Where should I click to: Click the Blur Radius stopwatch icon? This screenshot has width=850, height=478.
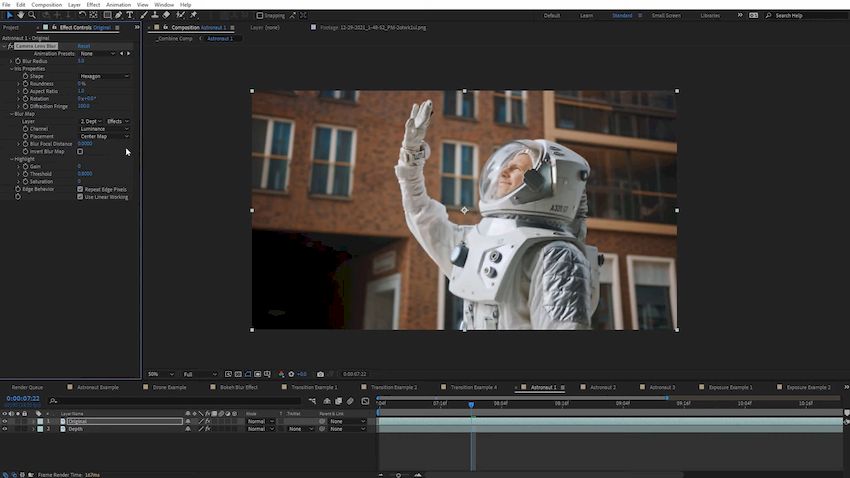click(18, 61)
